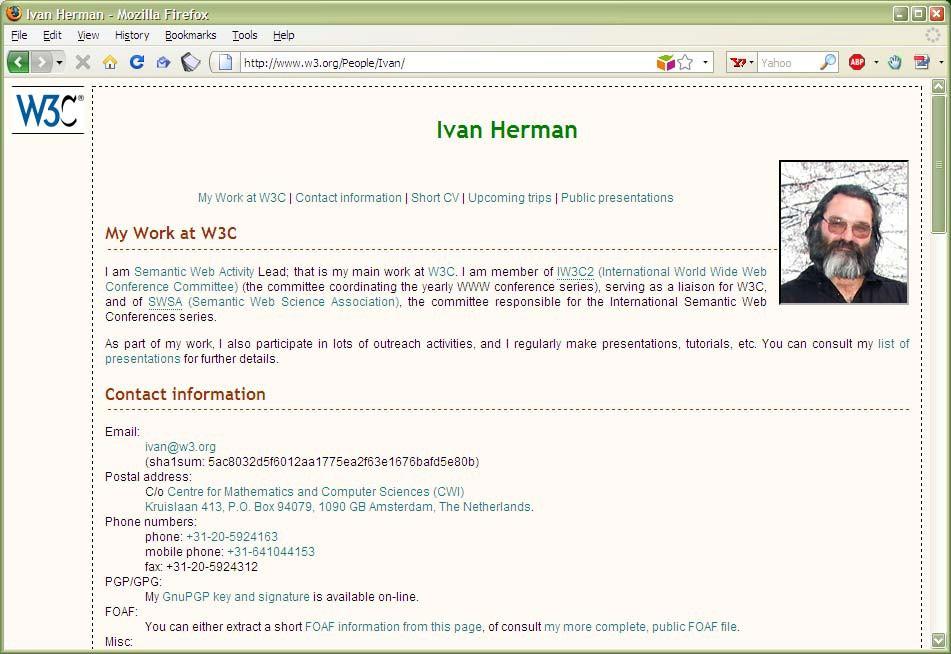Image resolution: width=951 pixels, height=654 pixels.
Task: Open the Centre for Mathematics and Computer Sciences link
Action: [315, 492]
